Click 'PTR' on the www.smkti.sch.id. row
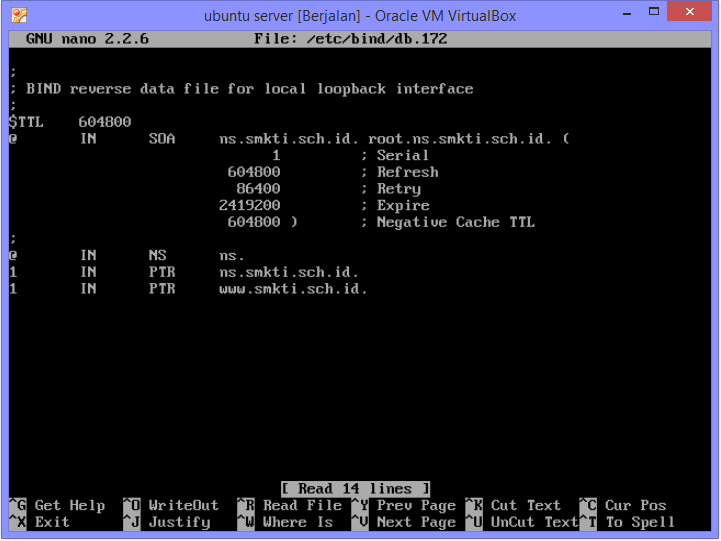The width and height of the screenshot is (721, 541). [x=162, y=289]
